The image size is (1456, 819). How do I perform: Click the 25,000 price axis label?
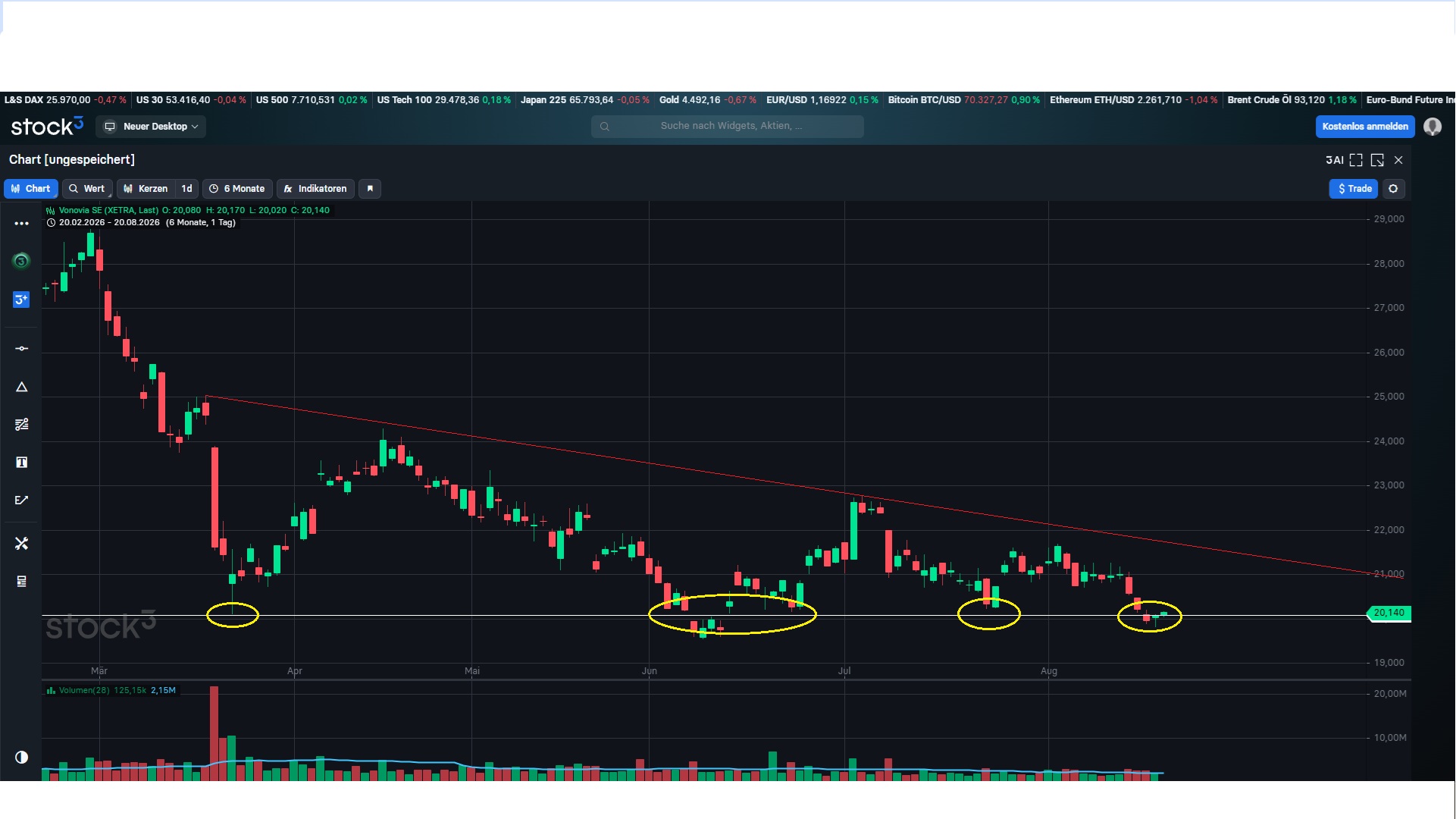coord(1389,397)
